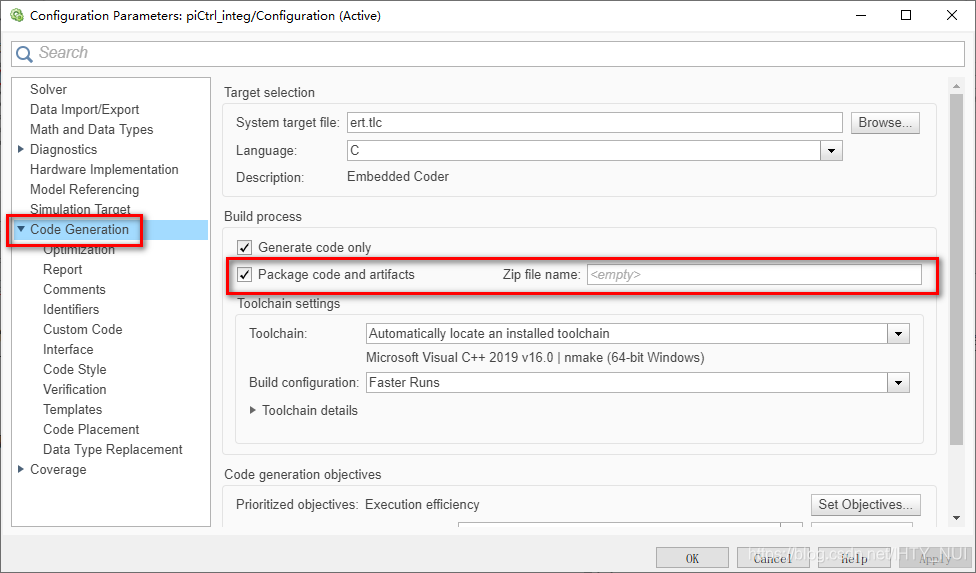Click the Configuration Parameters gear icon in title bar
The image size is (976, 573).
point(17,15)
